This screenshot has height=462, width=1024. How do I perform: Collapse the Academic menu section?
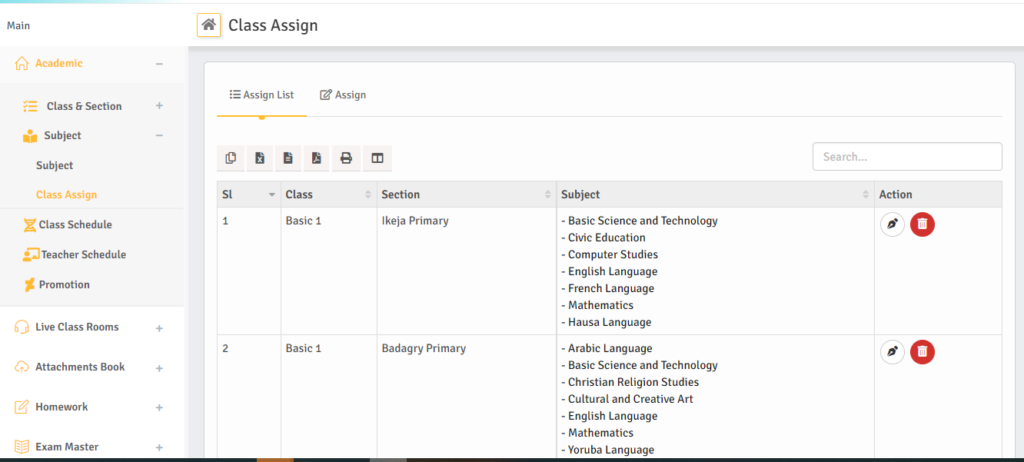click(159, 64)
